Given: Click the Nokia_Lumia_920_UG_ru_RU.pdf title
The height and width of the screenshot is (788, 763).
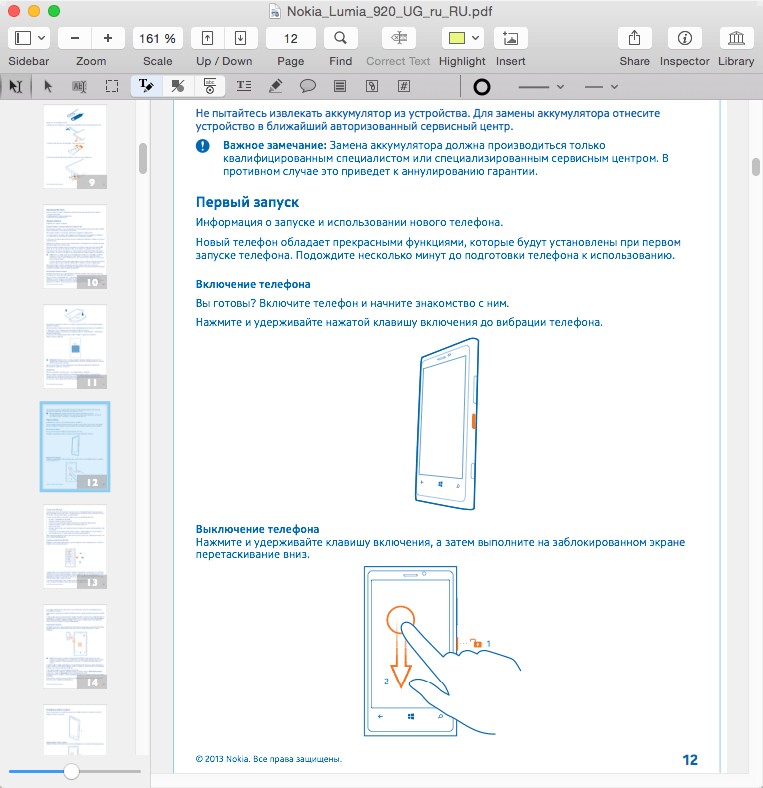Looking at the screenshot, I should tap(390, 11).
